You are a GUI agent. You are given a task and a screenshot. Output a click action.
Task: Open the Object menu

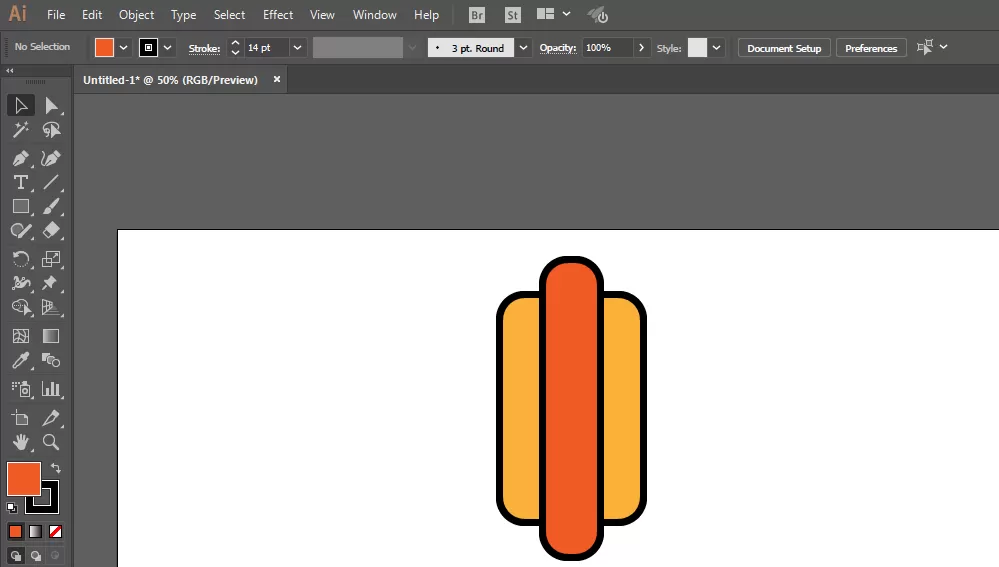[136, 15]
